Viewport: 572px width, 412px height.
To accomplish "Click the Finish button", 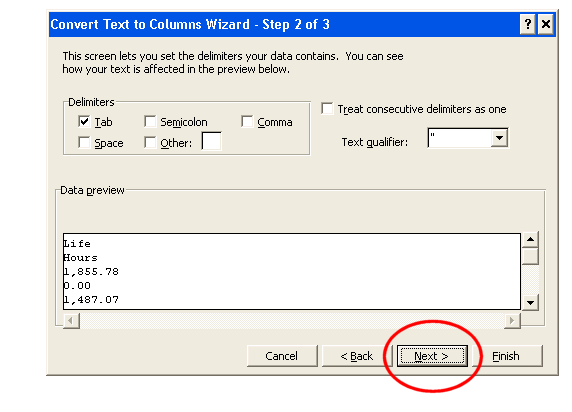I will [507, 356].
